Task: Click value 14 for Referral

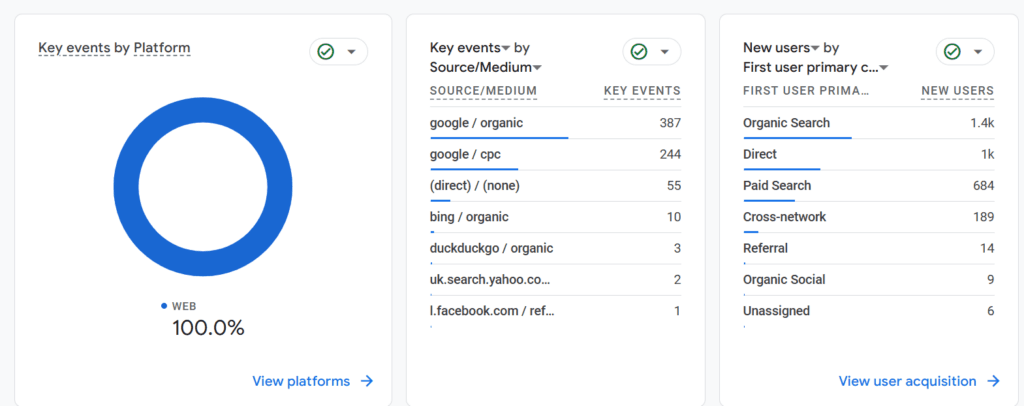Action: (x=987, y=248)
